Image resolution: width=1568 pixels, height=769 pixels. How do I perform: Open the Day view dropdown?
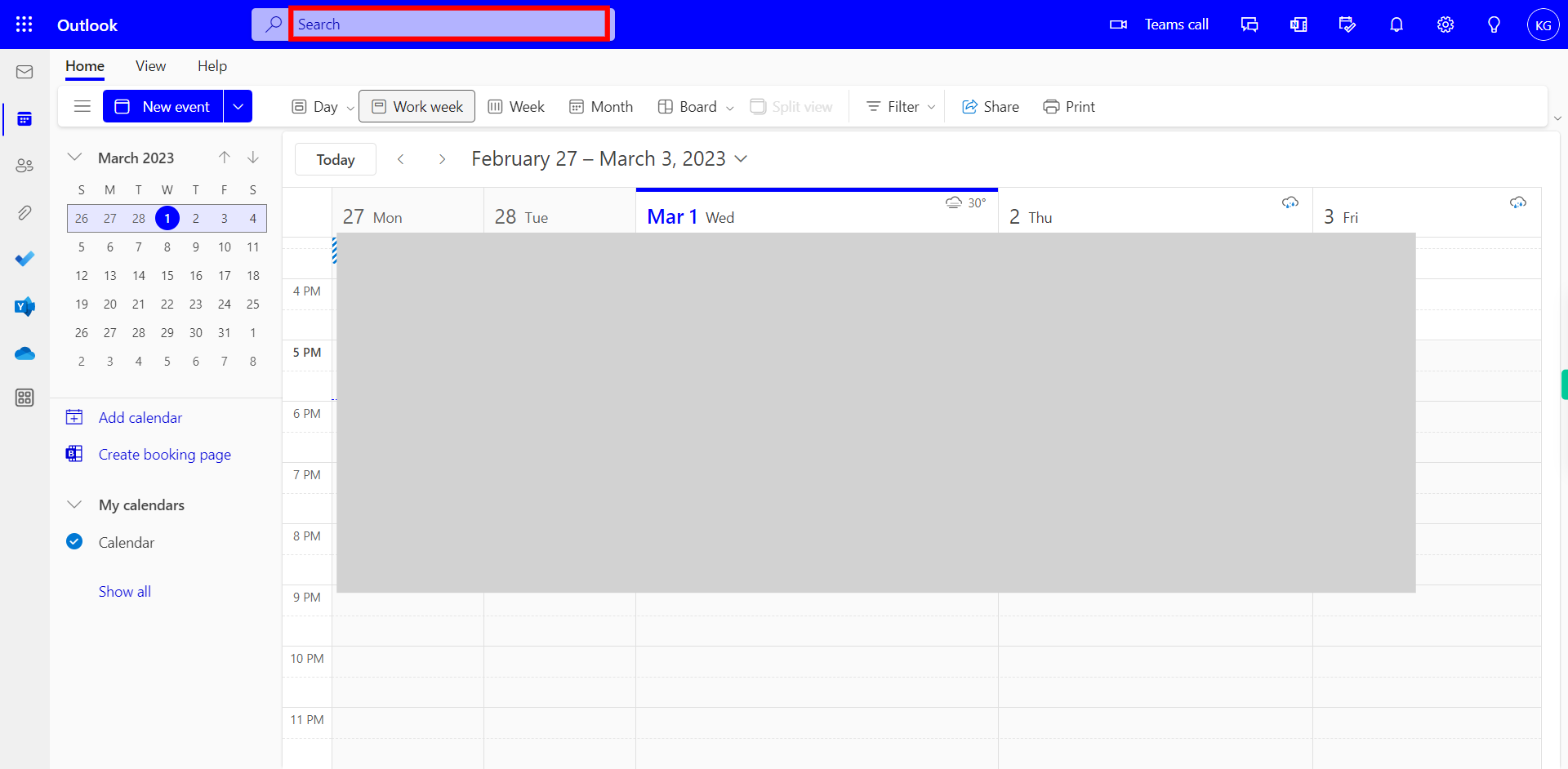[350, 108]
